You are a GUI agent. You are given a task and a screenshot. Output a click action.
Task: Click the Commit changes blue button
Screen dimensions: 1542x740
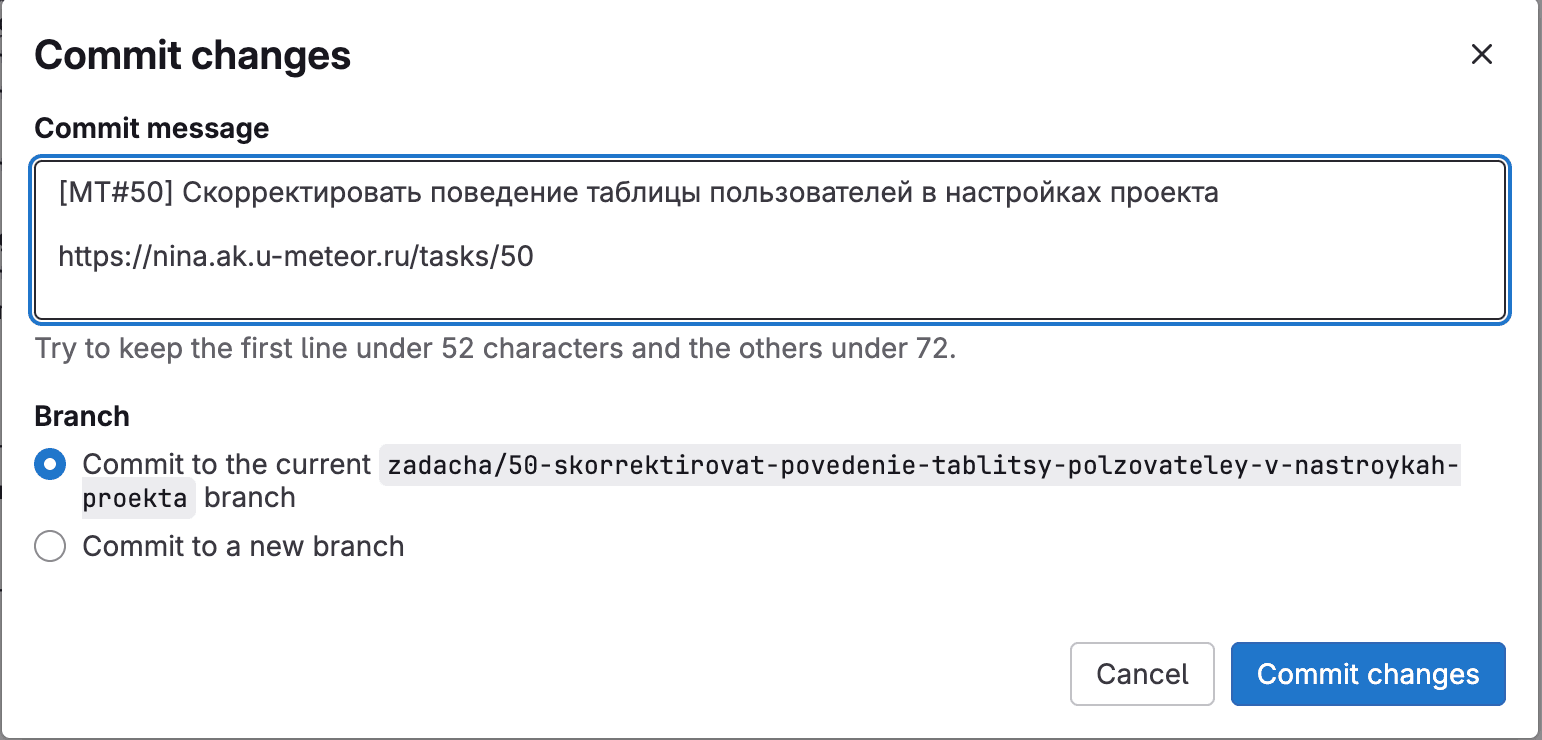point(1368,674)
